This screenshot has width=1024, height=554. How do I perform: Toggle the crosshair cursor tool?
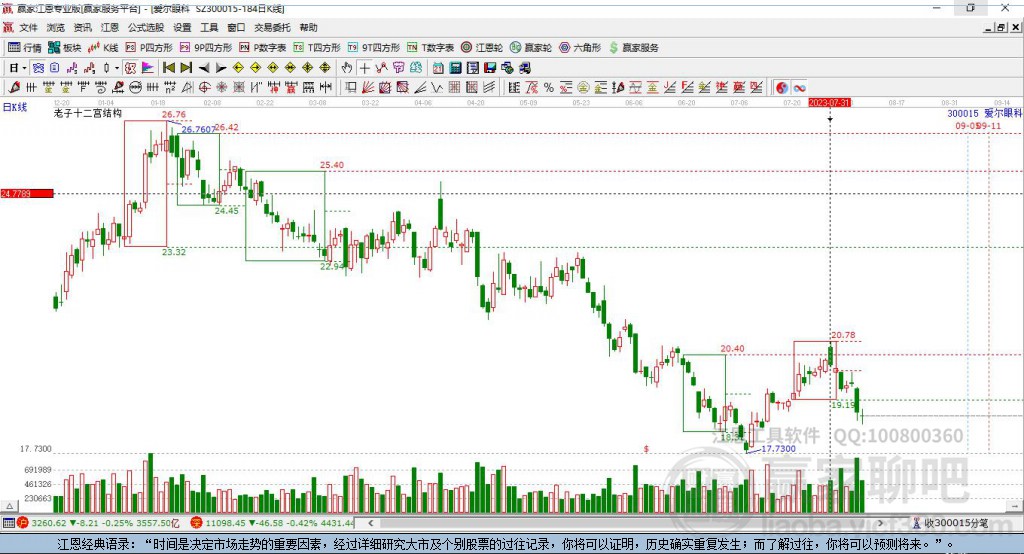[x=364, y=68]
